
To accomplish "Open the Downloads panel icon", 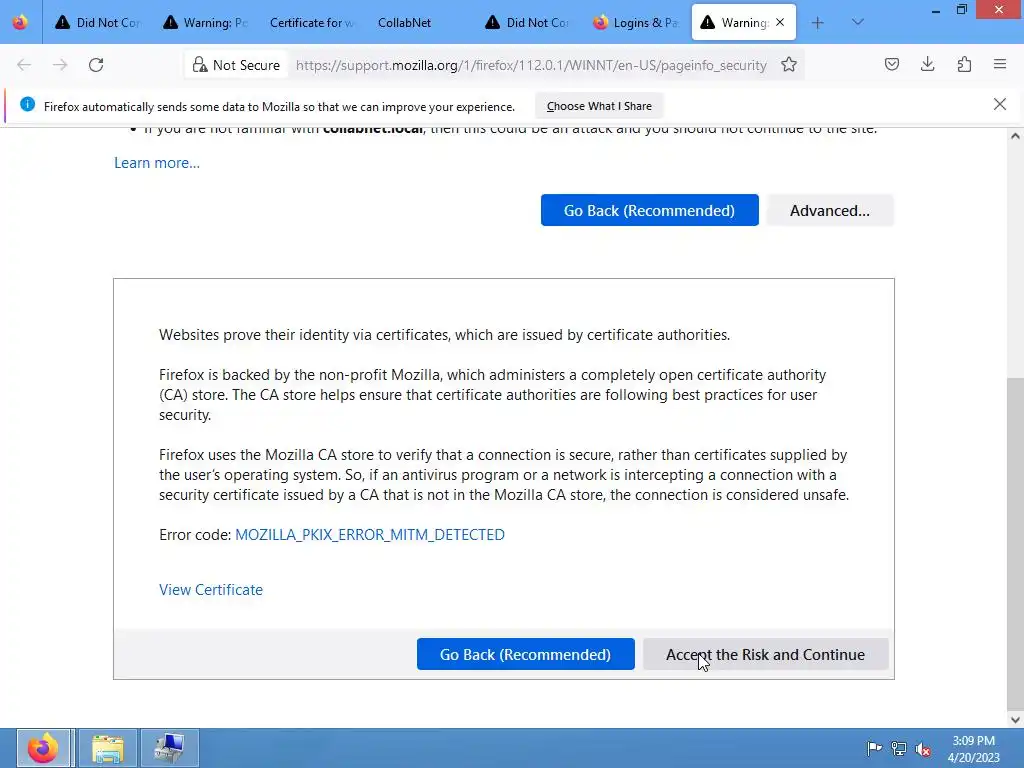I will click(927, 65).
